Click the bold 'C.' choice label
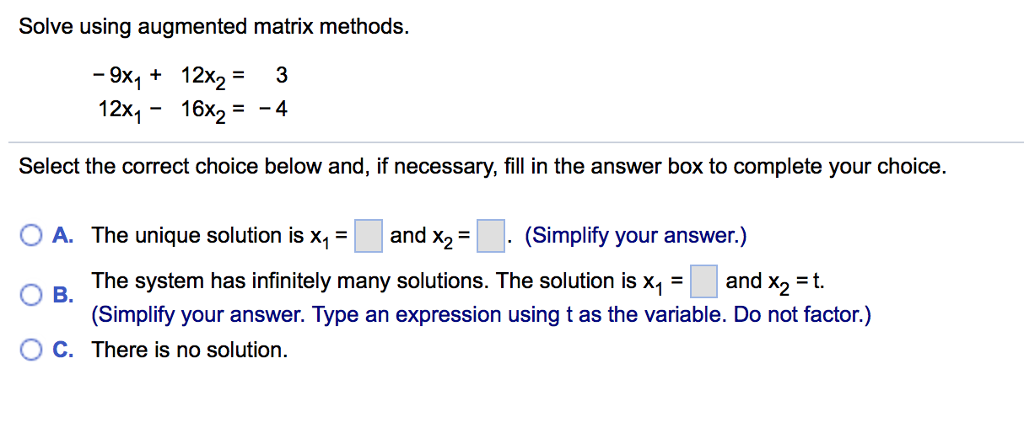The width and height of the screenshot is (1024, 428). click(x=63, y=350)
